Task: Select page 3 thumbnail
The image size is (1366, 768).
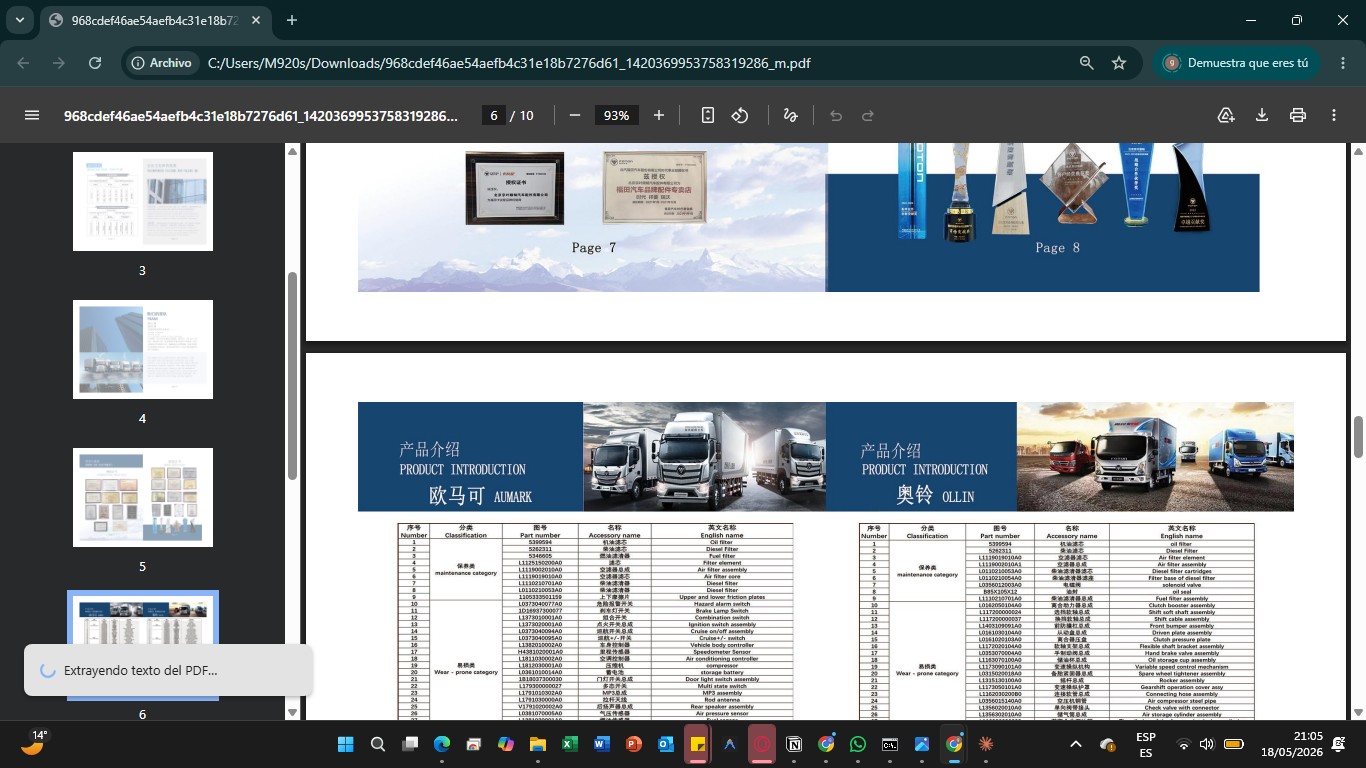Action: click(143, 201)
